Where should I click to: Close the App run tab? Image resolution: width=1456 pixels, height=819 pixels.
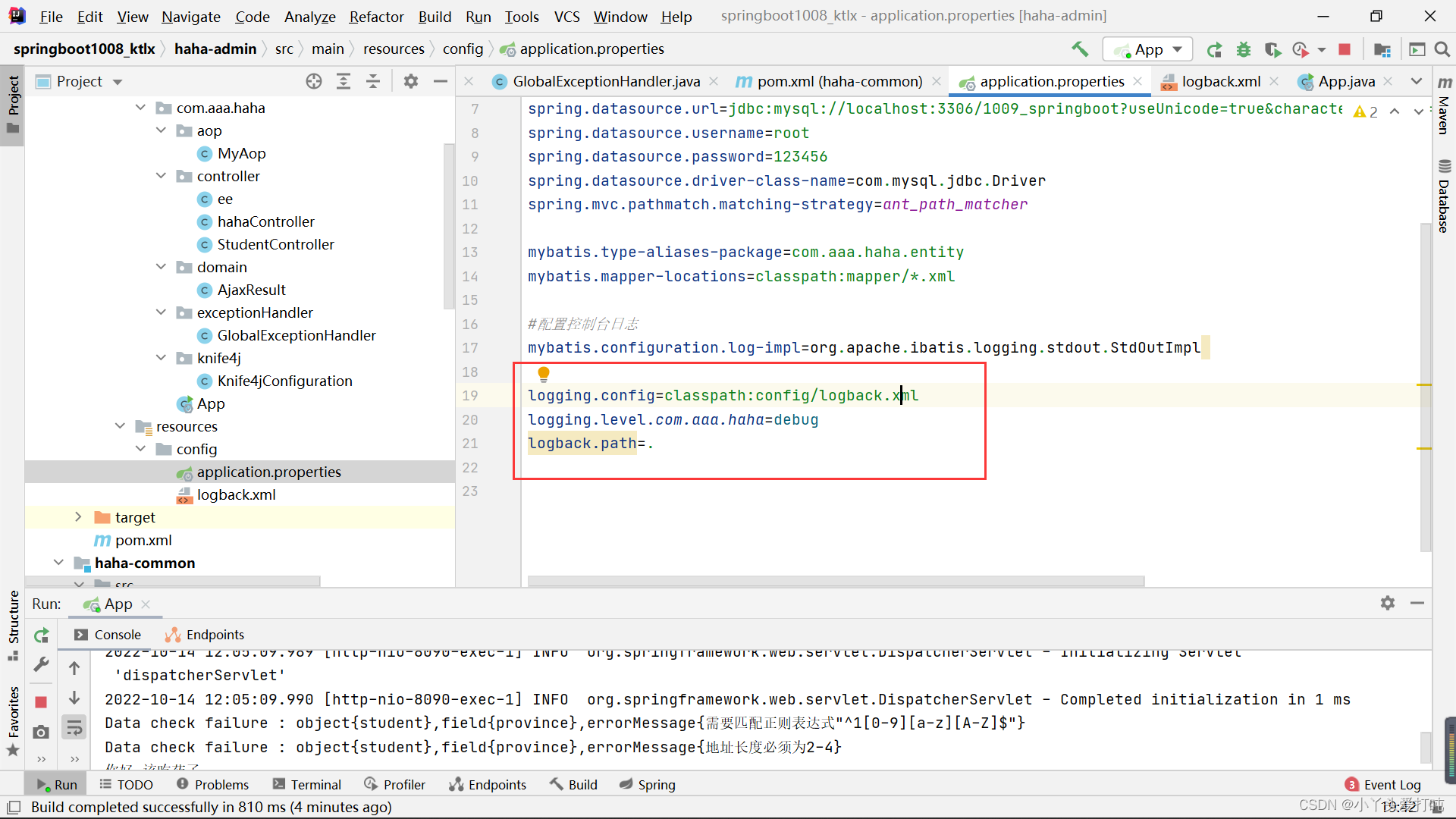click(x=146, y=604)
